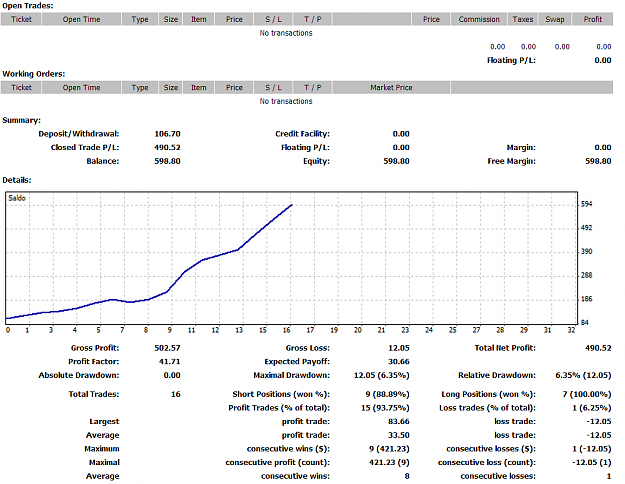Click the Maximal Drawdown value 12.05 (6.35%)
This screenshot has height=484, width=625.
[381, 375]
